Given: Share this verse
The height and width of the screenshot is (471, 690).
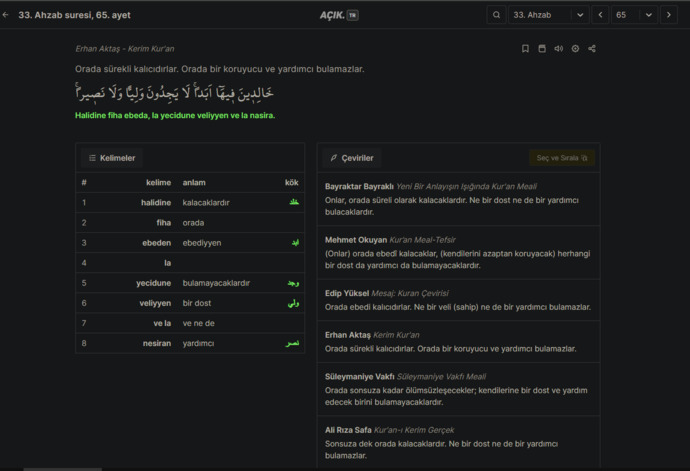Looking at the screenshot, I should (x=592, y=48).
